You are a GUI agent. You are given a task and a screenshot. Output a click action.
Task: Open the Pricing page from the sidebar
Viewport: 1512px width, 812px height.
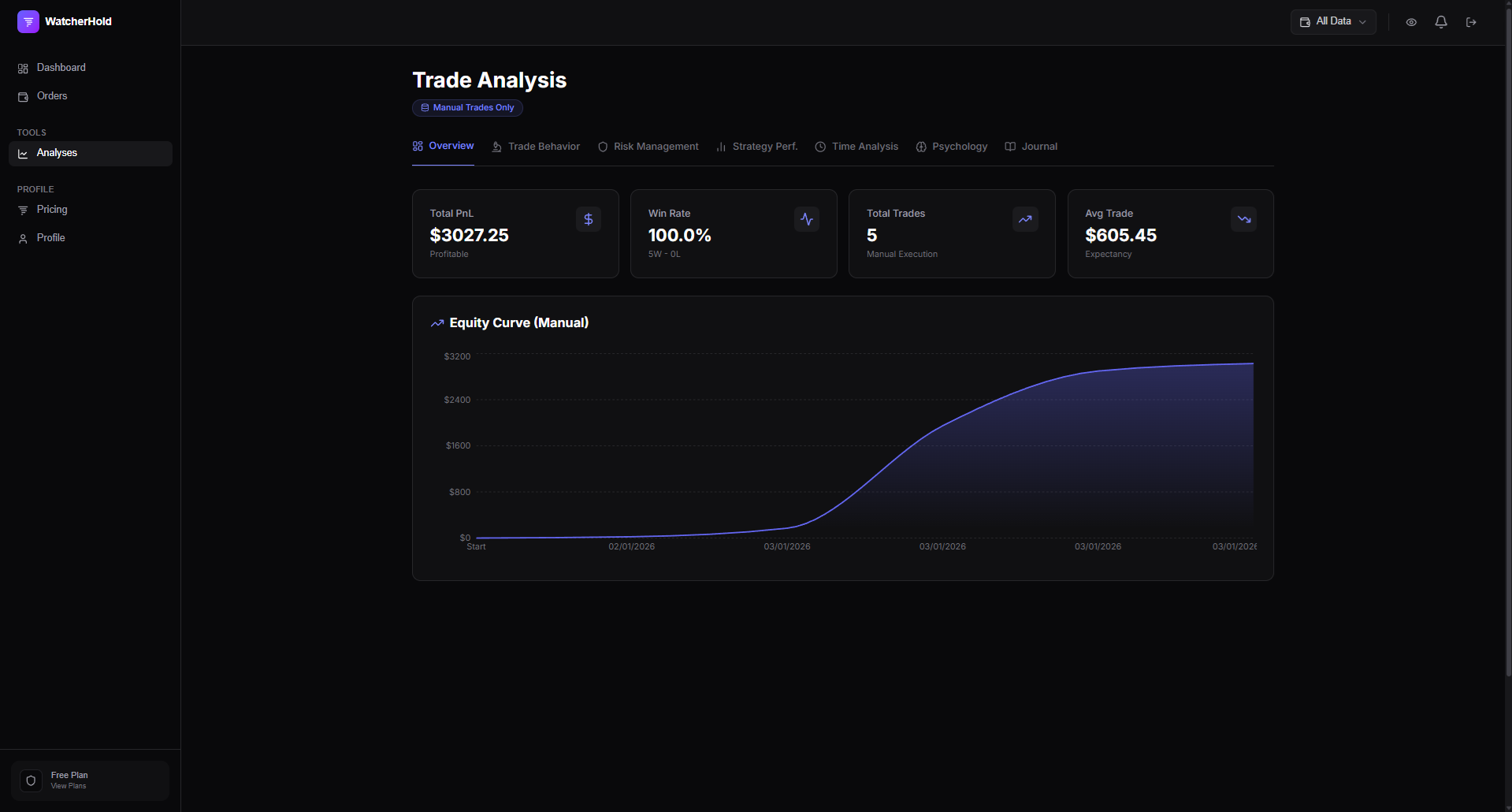point(53,210)
